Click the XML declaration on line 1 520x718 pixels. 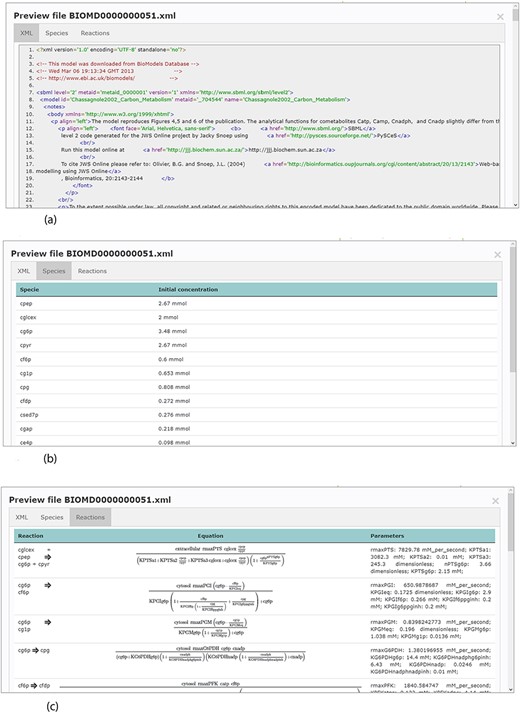coord(111,49)
